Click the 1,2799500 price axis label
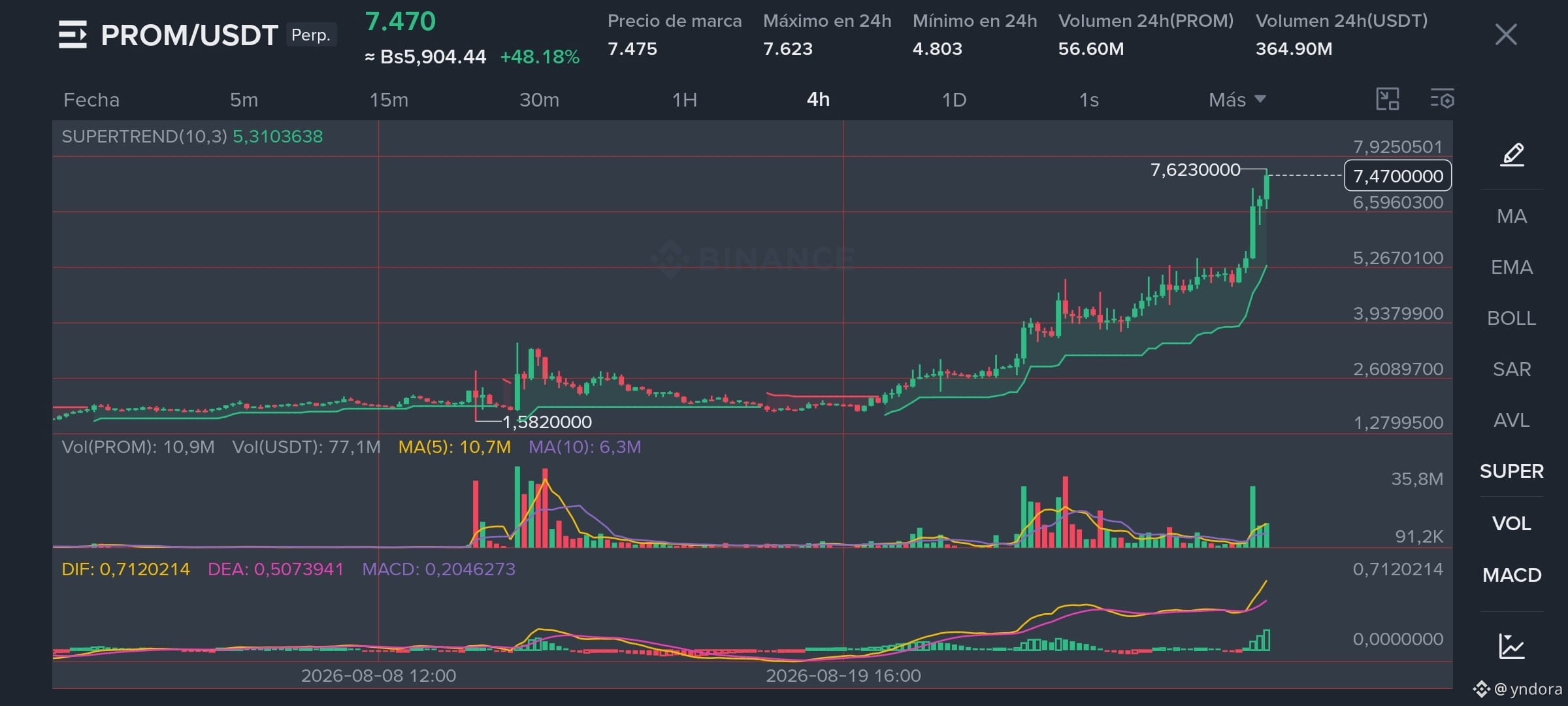The height and width of the screenshot is (706, 1568). click(x=1398, y=423)
